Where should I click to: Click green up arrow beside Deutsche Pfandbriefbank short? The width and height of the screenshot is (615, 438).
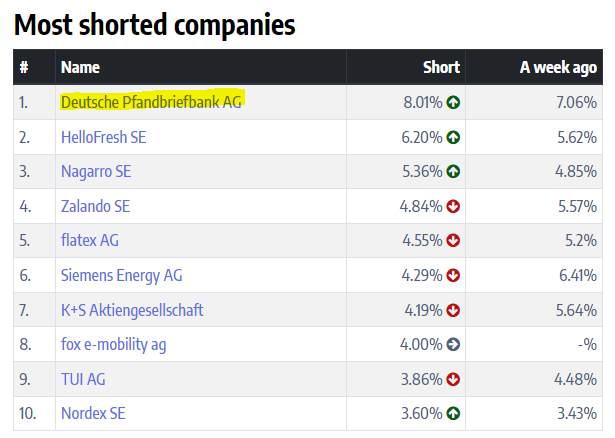tap(454, 102)
